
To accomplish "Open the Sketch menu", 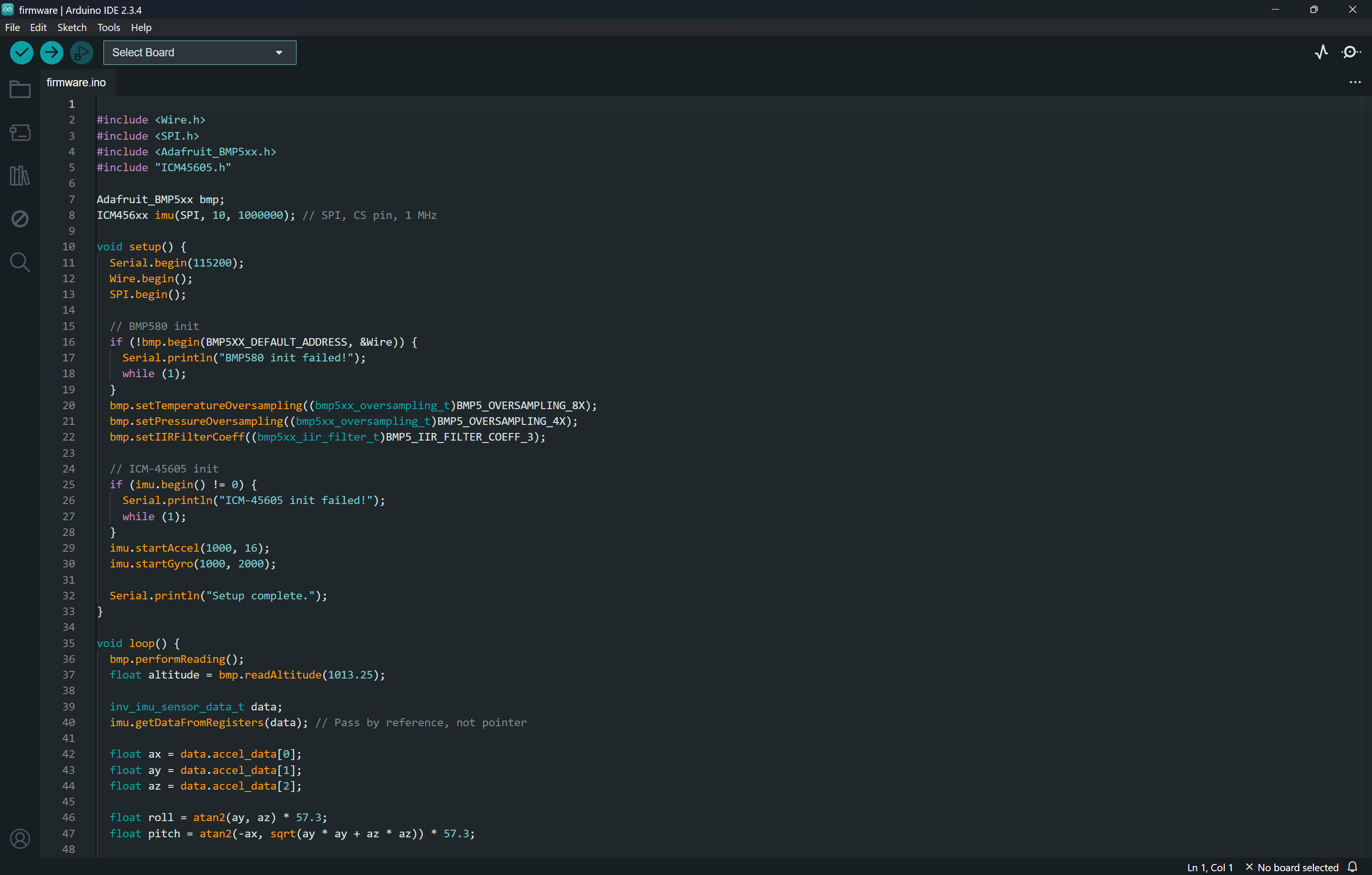I will click(72, 27).
